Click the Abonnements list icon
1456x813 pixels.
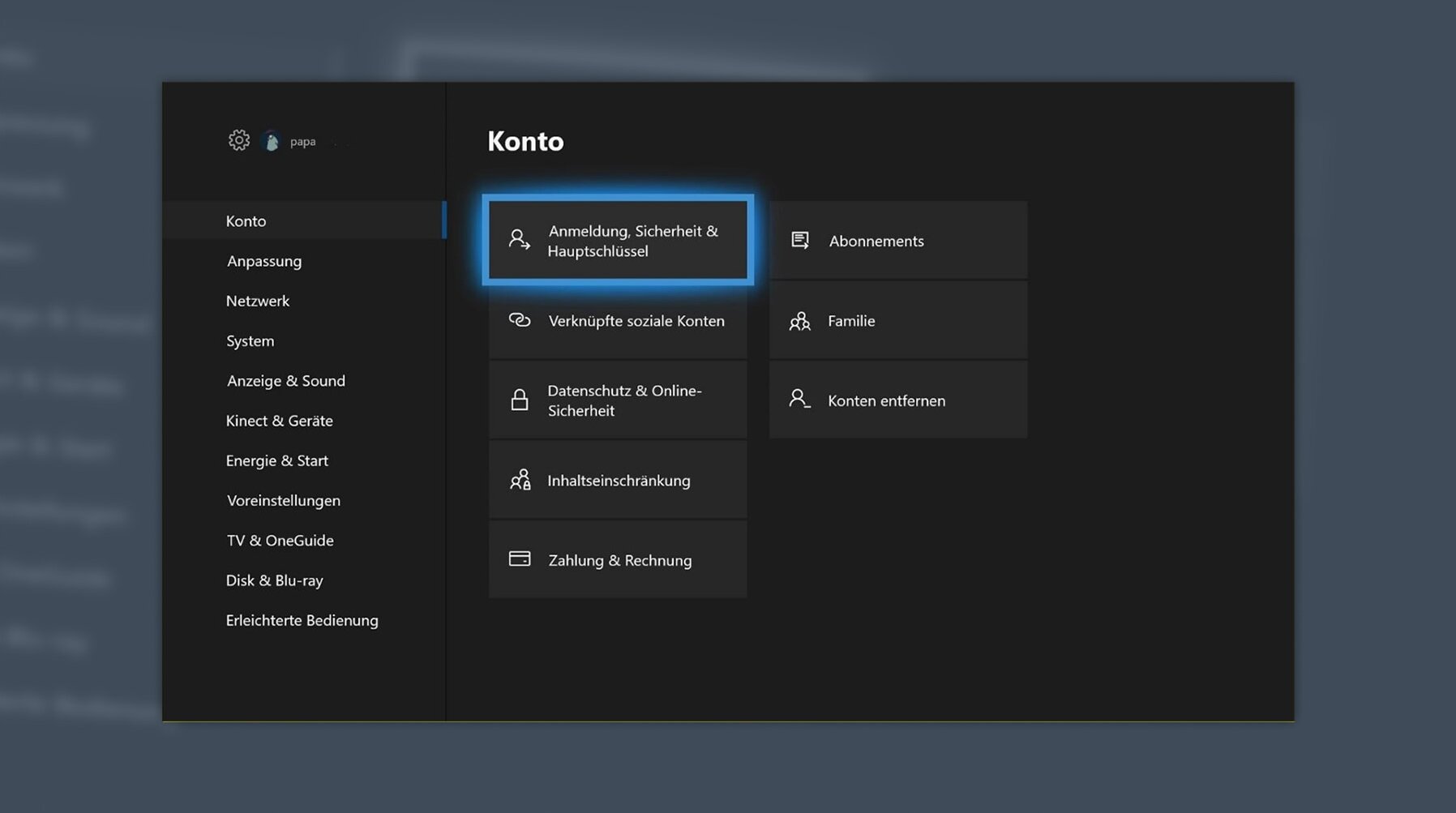[x=800, y=240]
